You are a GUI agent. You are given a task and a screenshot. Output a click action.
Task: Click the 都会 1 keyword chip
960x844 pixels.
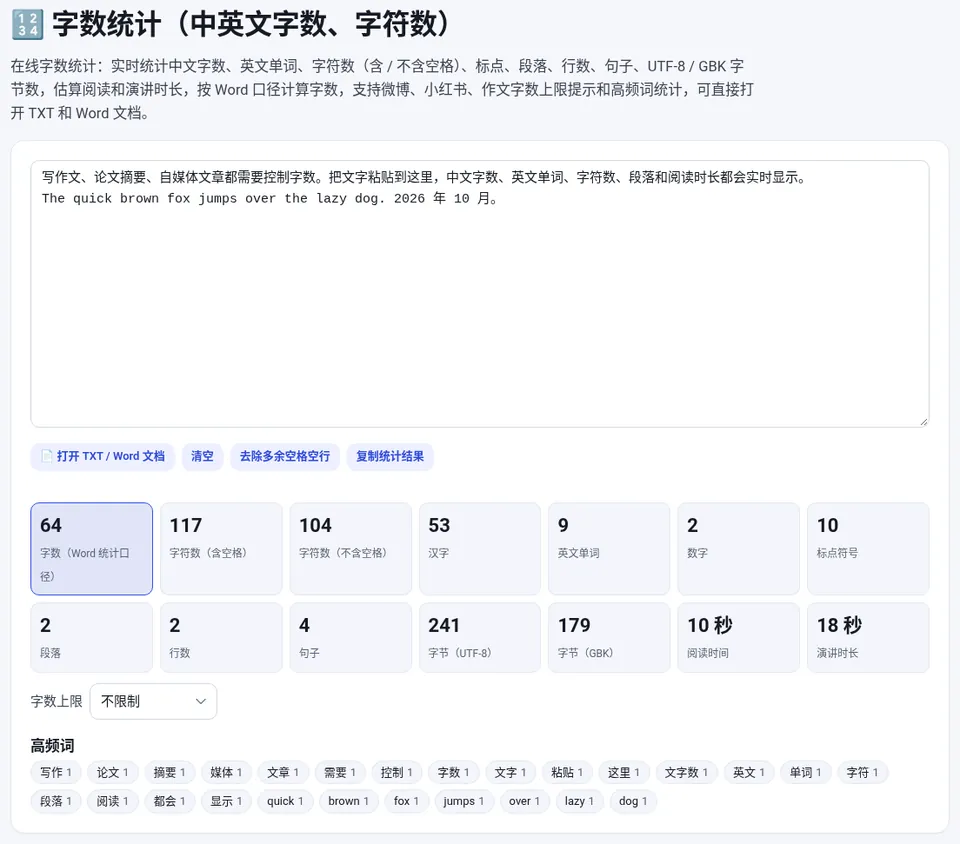pos(170,801)
